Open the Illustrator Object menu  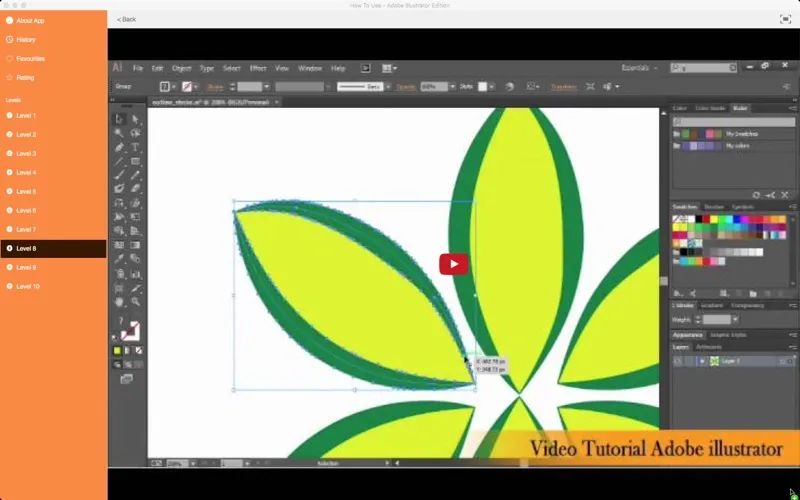tap(181, 68)
